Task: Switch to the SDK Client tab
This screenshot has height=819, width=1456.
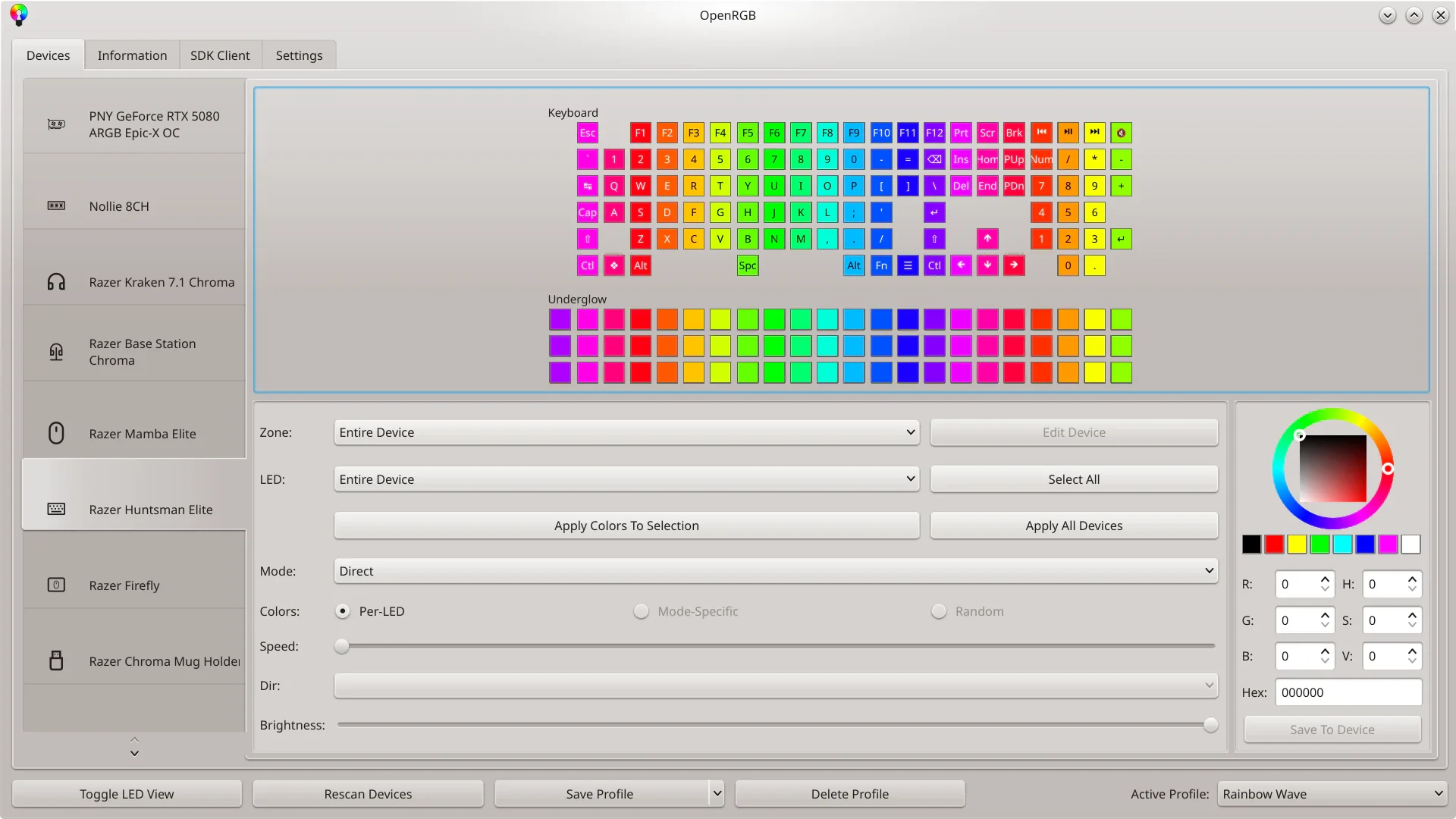Action: pyautogui.click(x=220, y=55)
